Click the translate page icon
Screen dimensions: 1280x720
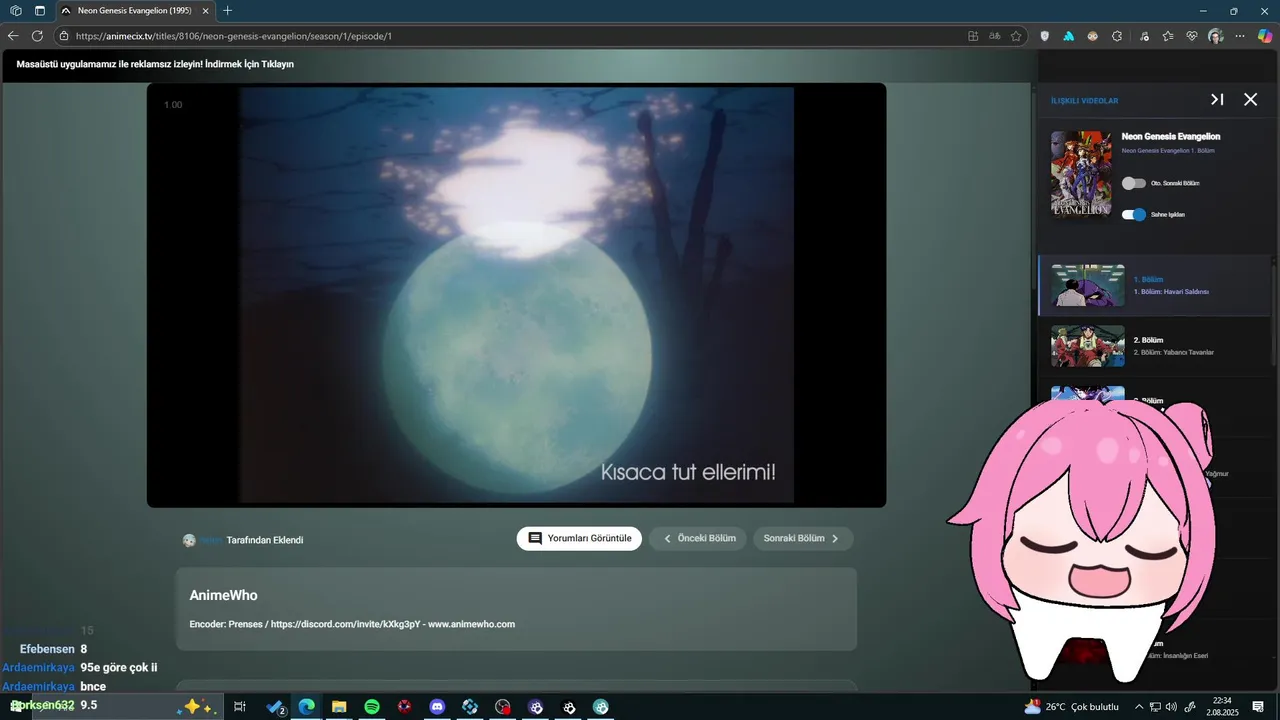tap(995, 36)
